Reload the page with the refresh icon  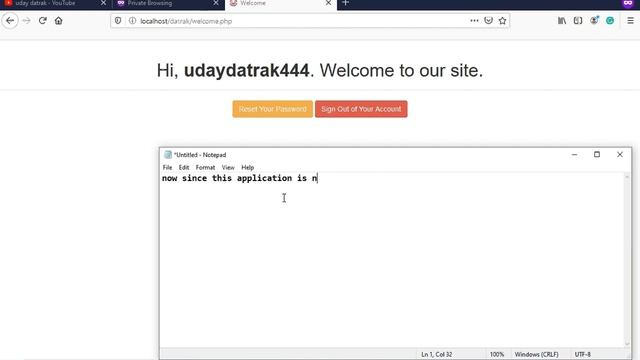coord(42,20)
